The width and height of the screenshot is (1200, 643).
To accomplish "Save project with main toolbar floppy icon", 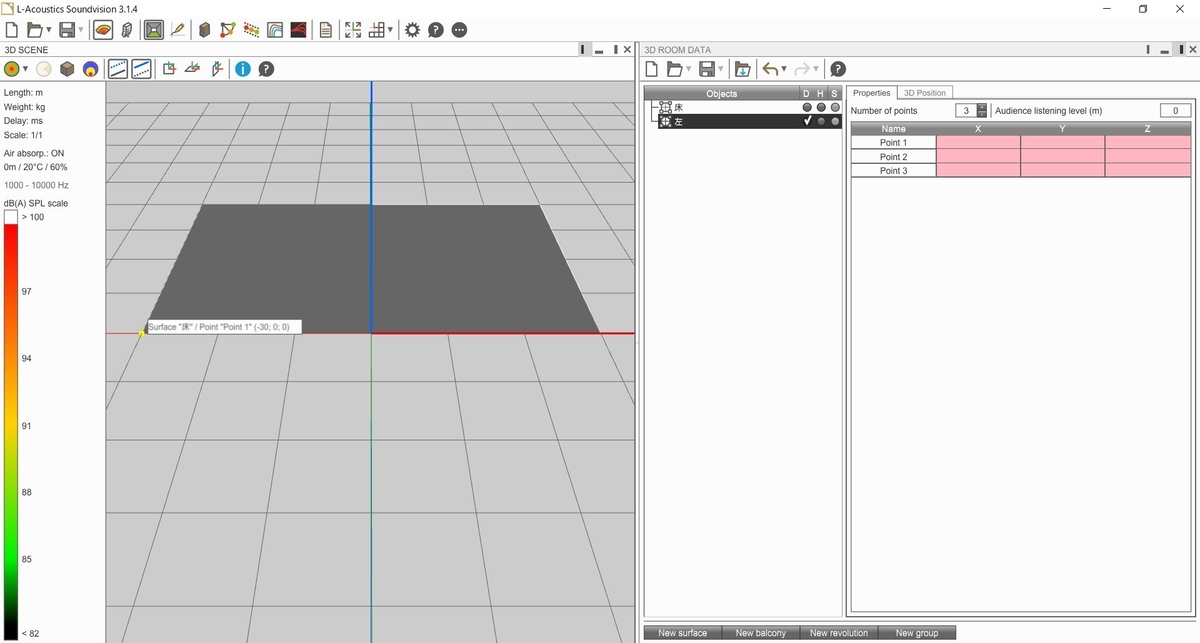I will [x=67, y=30].
